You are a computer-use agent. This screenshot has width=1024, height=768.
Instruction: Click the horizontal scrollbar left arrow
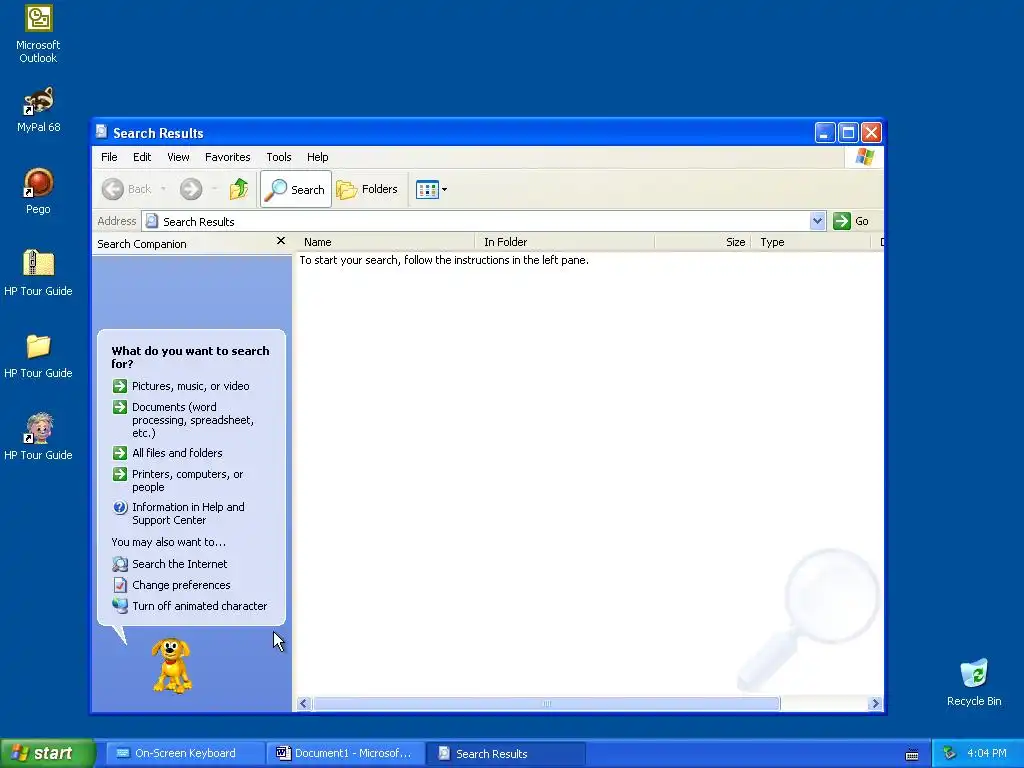click(x=303, y=703)
